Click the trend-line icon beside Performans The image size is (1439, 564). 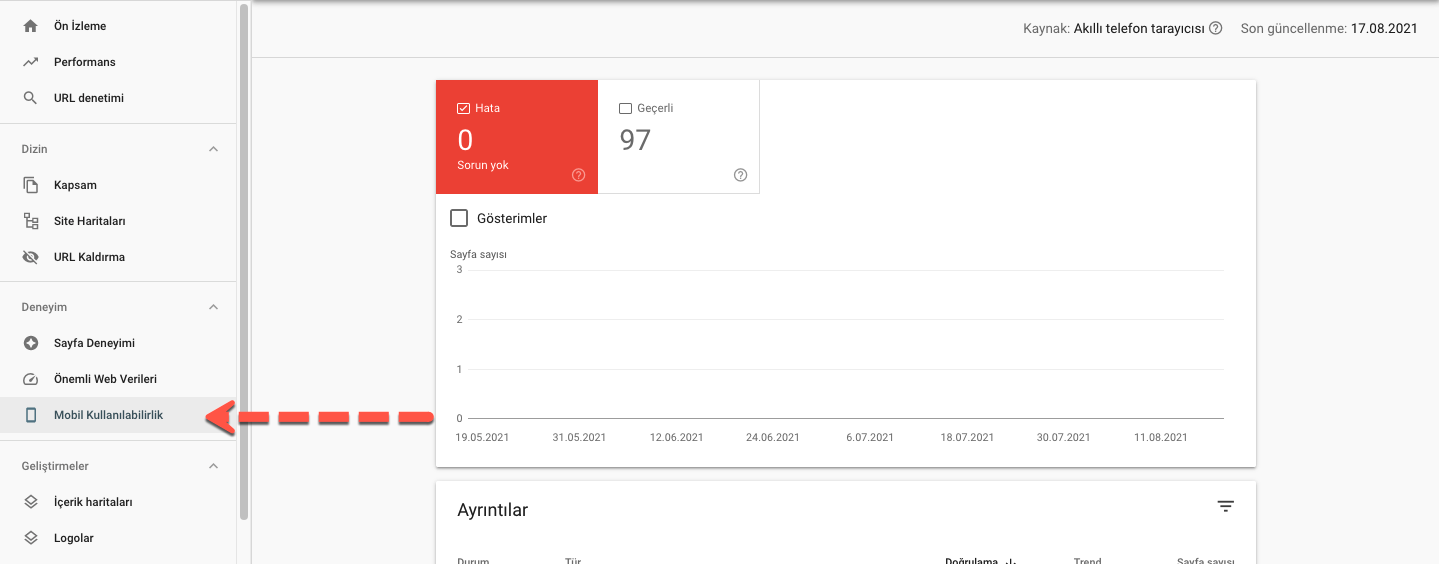click(30, 62)
